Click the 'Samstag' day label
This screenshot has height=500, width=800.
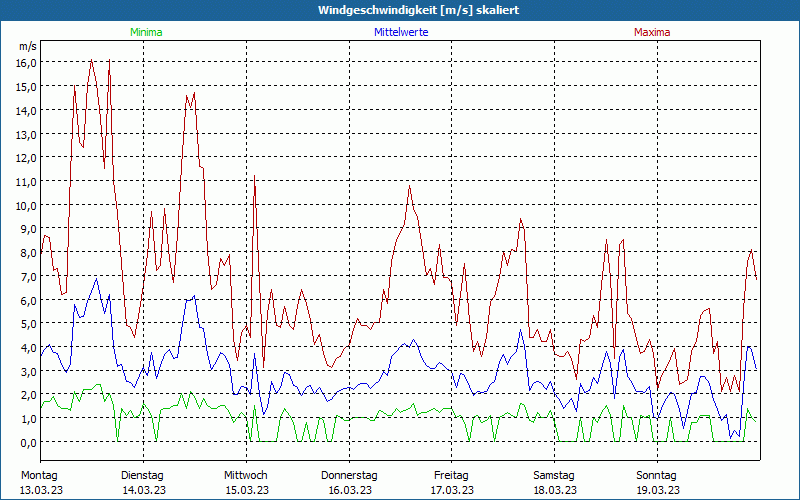point(554,476)
